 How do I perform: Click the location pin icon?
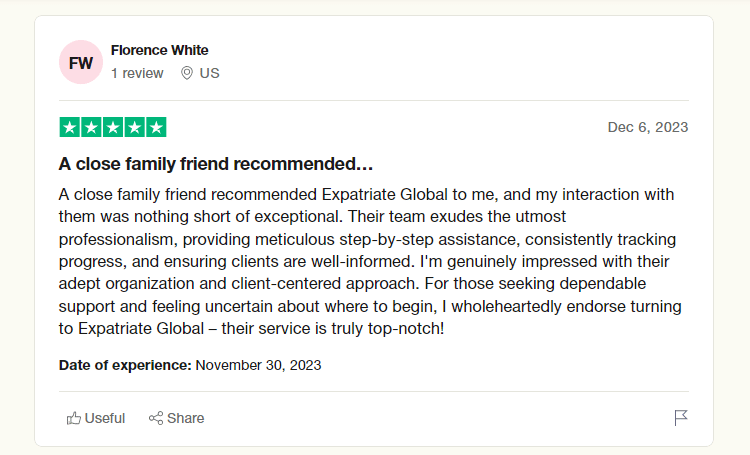(186, 73)
